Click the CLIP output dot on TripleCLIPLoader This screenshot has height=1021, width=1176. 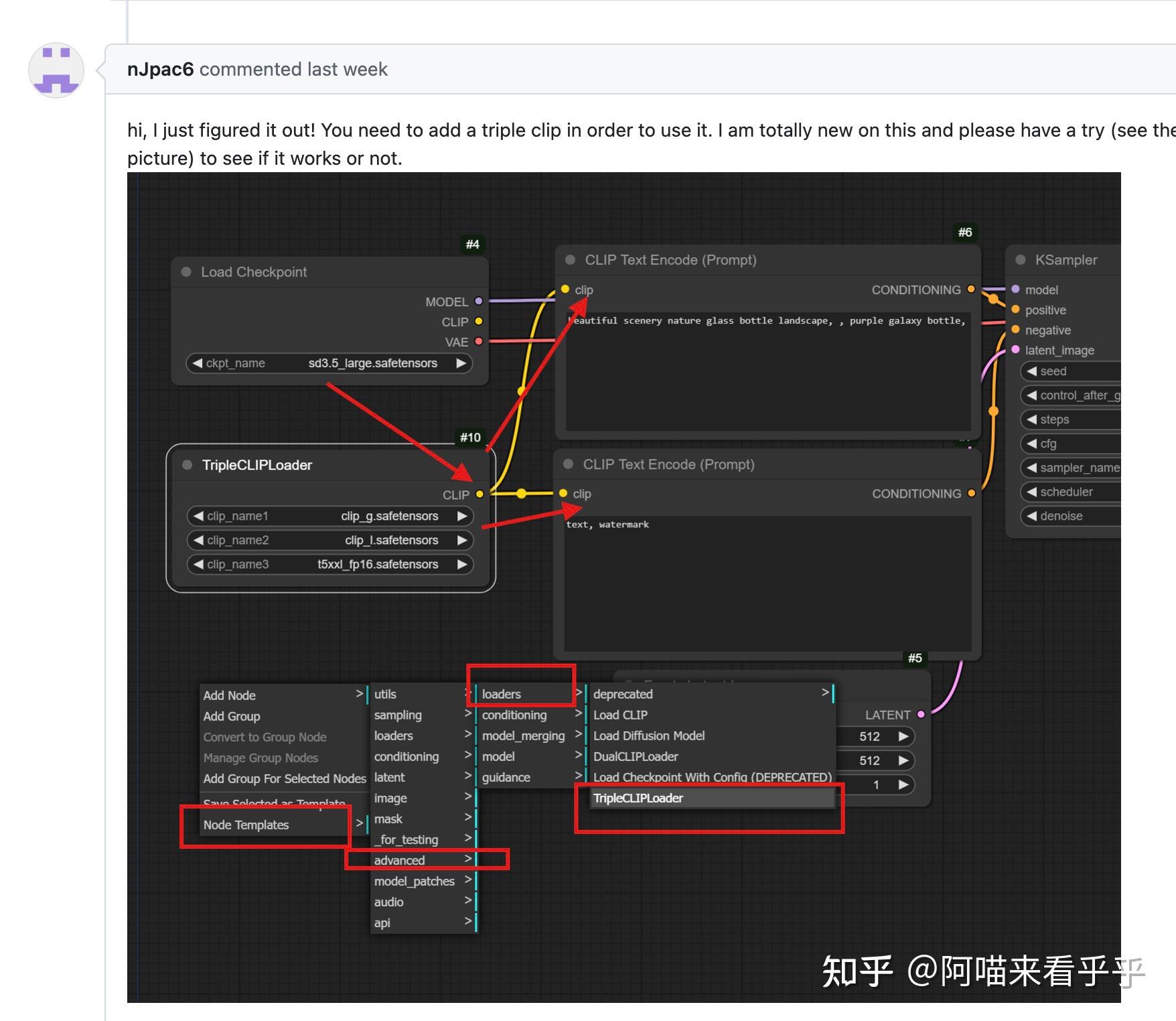pyautogui.click(x=480, y=494)
